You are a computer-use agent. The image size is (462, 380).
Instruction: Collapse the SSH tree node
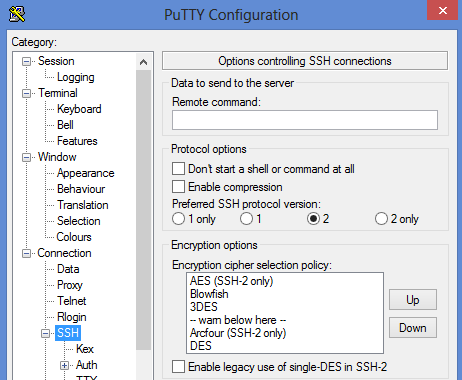(x=45, y=333)
